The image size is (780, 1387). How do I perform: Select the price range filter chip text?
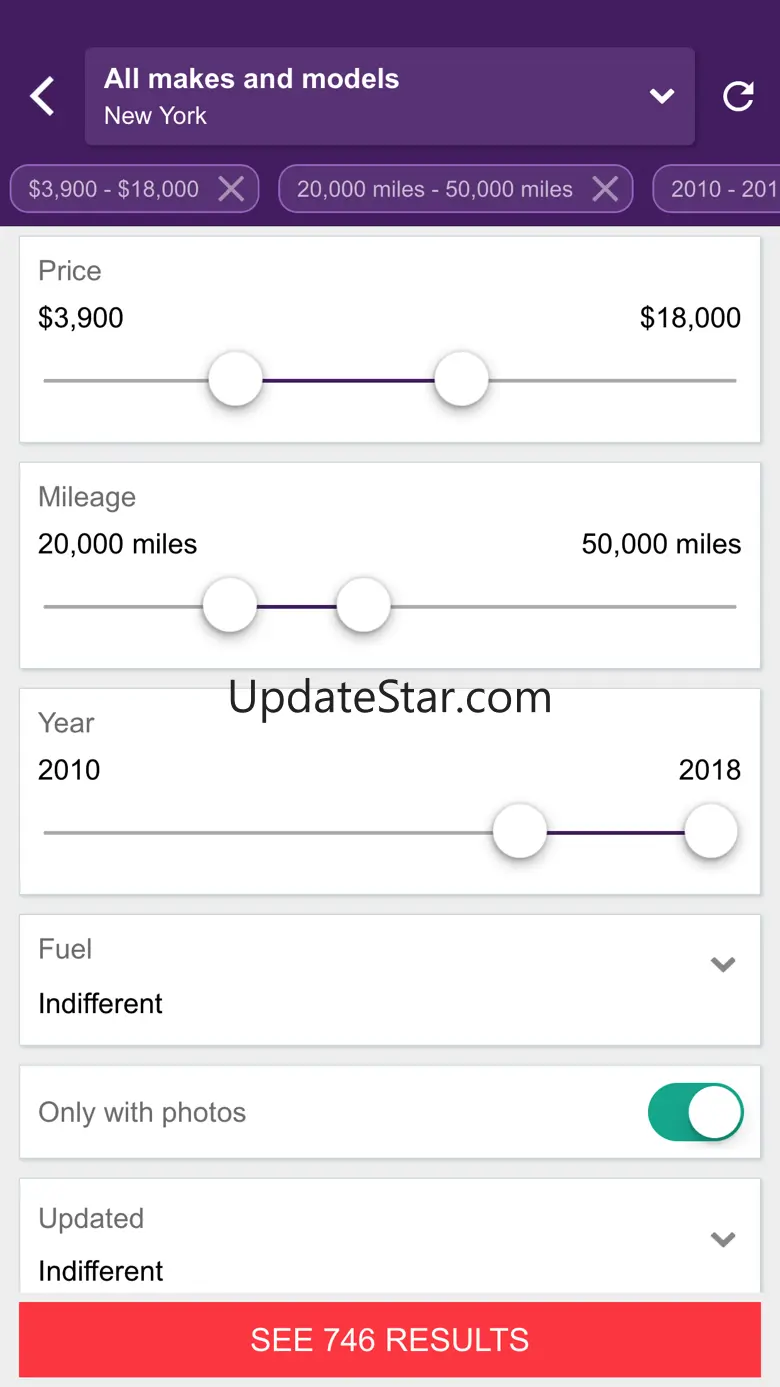click(x=113, y=189)
